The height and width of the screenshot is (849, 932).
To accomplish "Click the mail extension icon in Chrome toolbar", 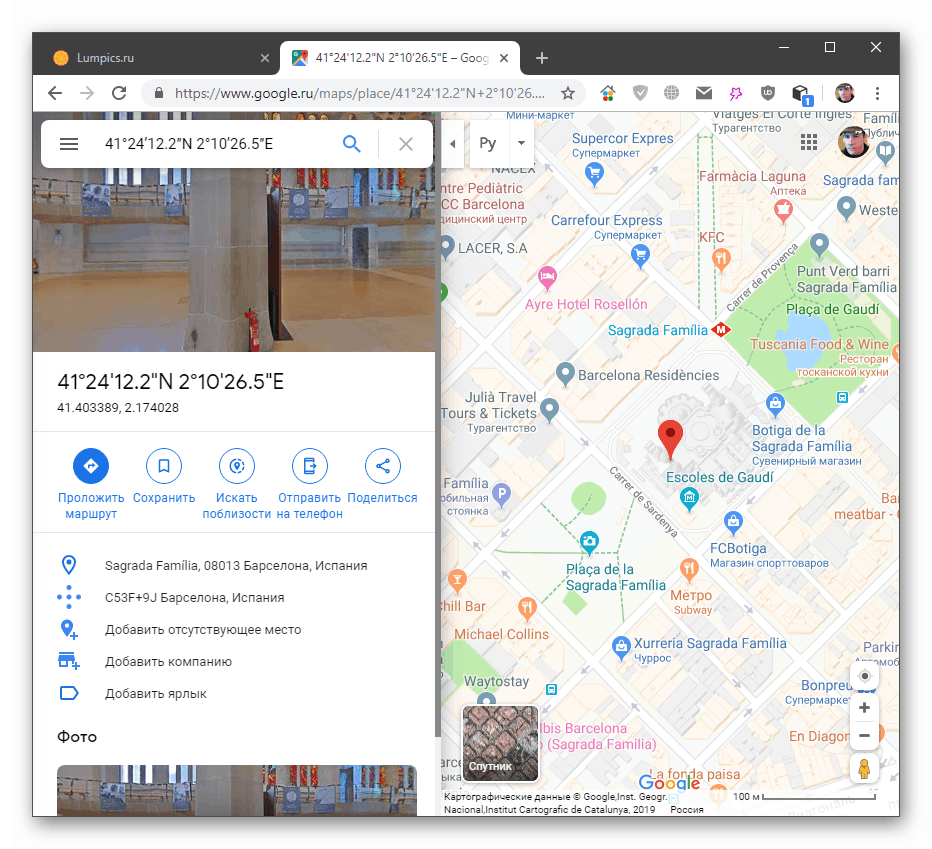I will (x=704, y=92).
